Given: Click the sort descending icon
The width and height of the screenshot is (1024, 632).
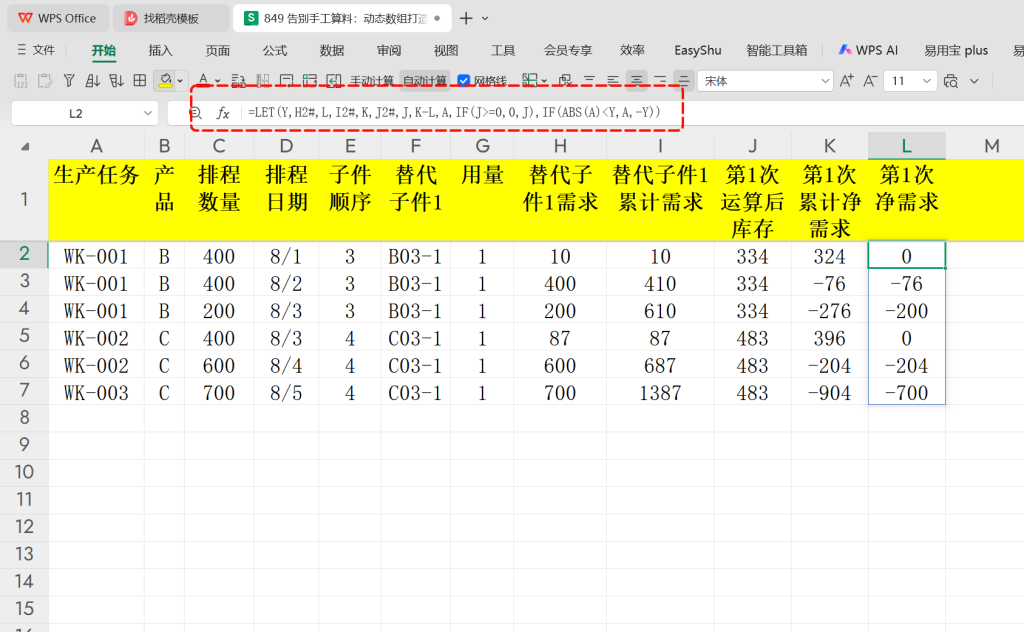Looking at the screenshot, I should click(116, 81).
